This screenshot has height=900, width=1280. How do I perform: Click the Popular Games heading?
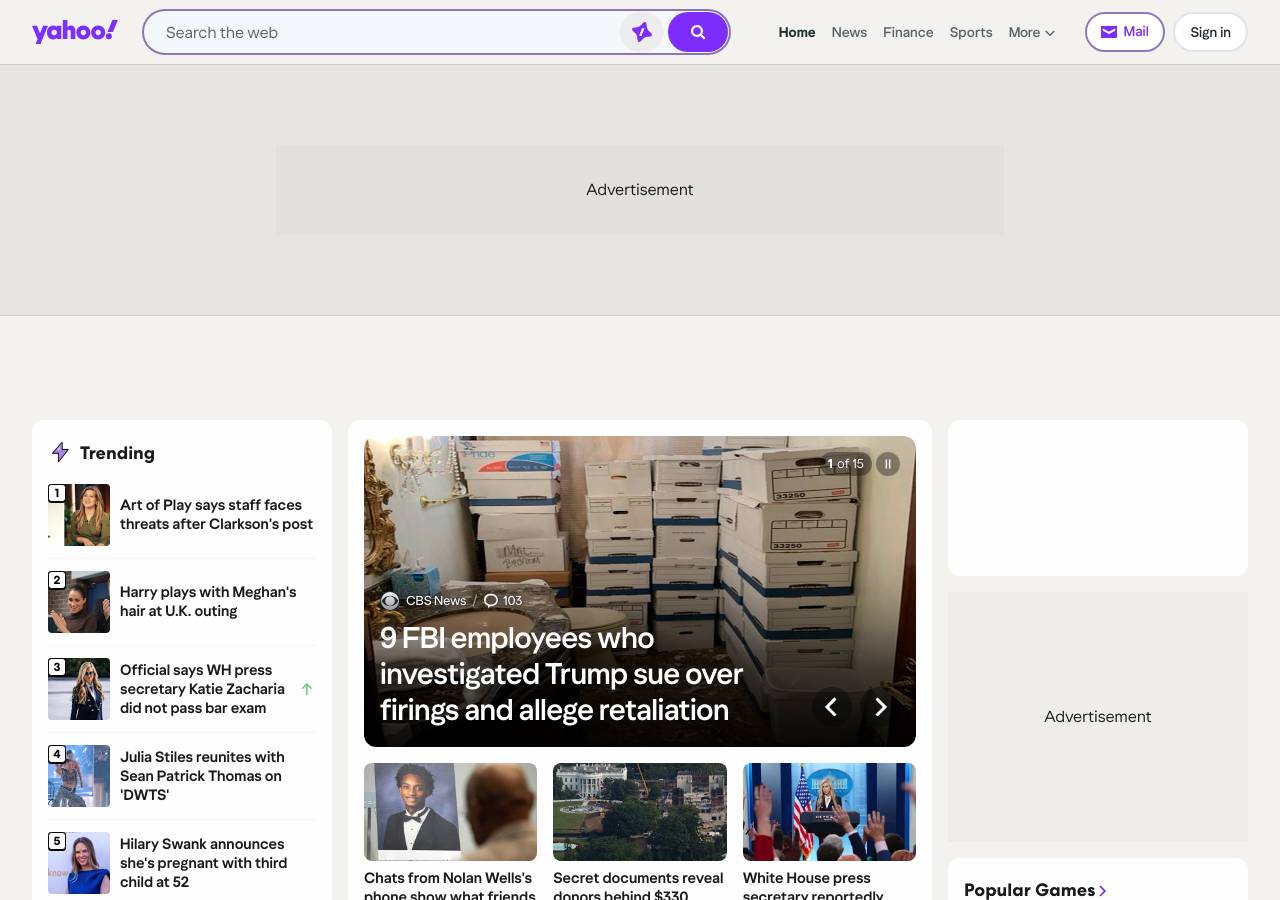click(x=1029, y=890)
